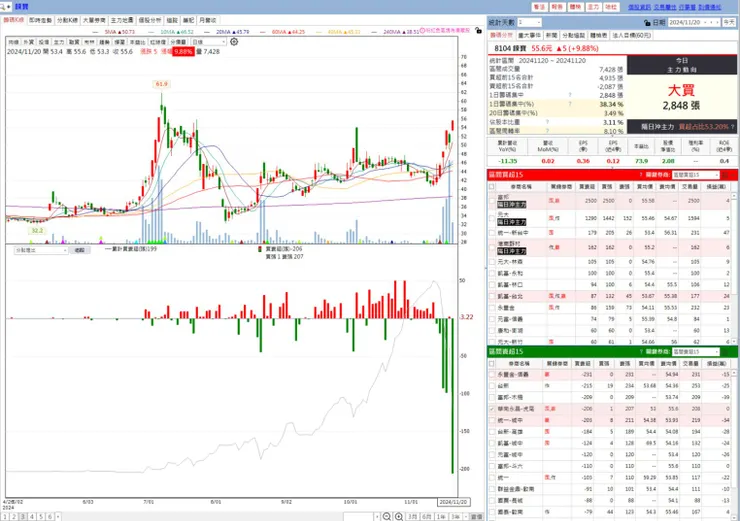Toggle 融資 indicator on chart toolbar
The image size is (740, 521).
(74, 42)
